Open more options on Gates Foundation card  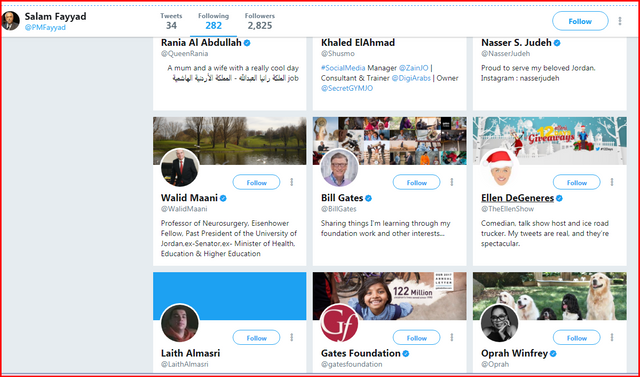[451, 337]
